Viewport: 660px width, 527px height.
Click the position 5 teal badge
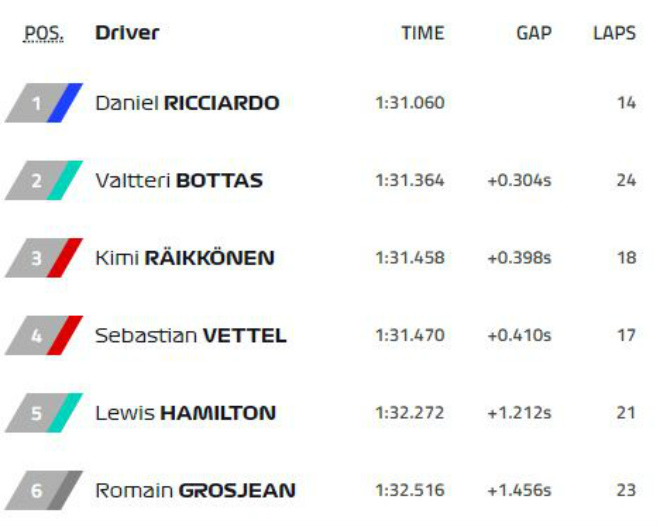[44, 412]
